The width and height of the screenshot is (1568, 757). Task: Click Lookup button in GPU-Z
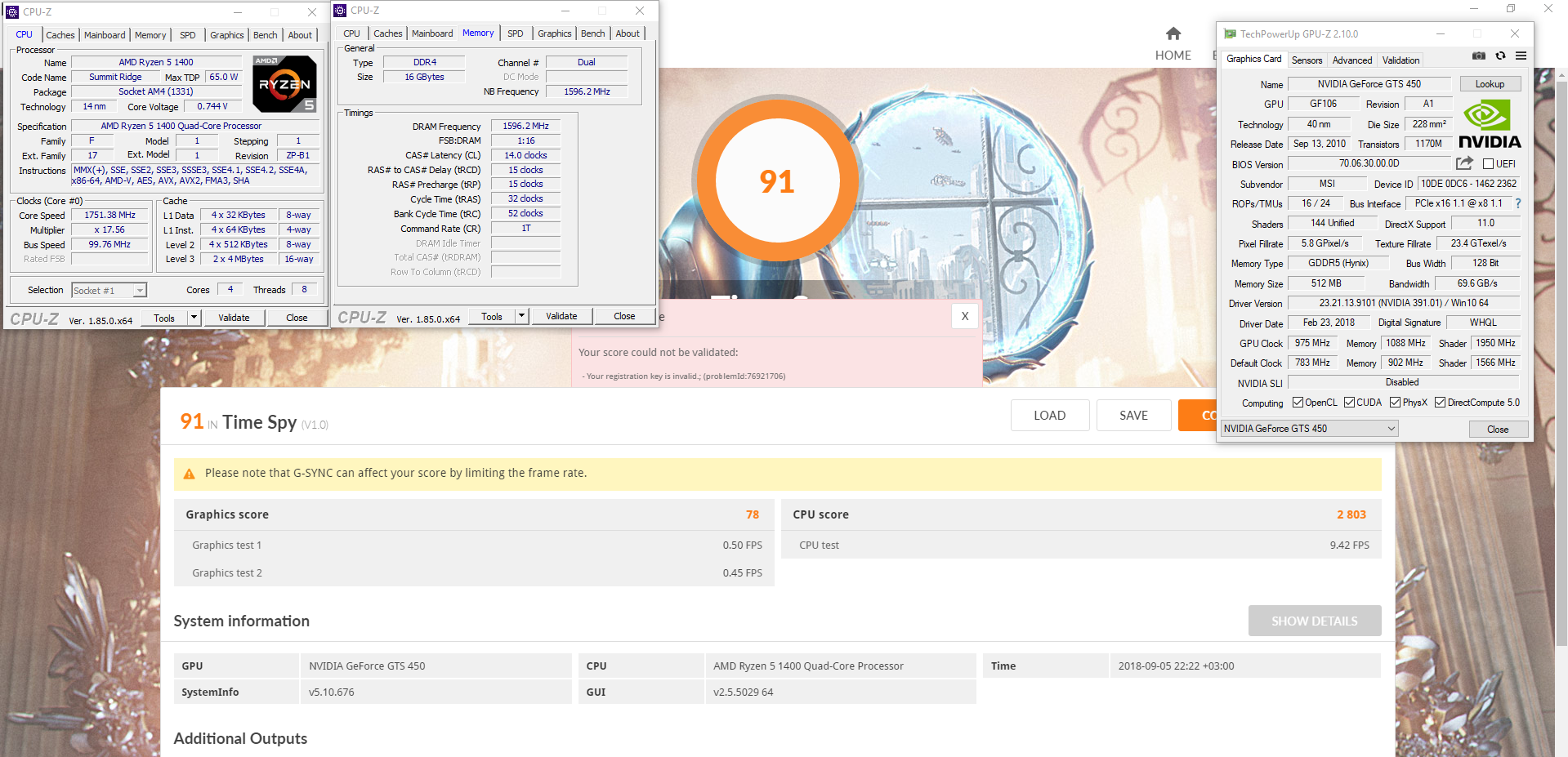point(1490,84)
